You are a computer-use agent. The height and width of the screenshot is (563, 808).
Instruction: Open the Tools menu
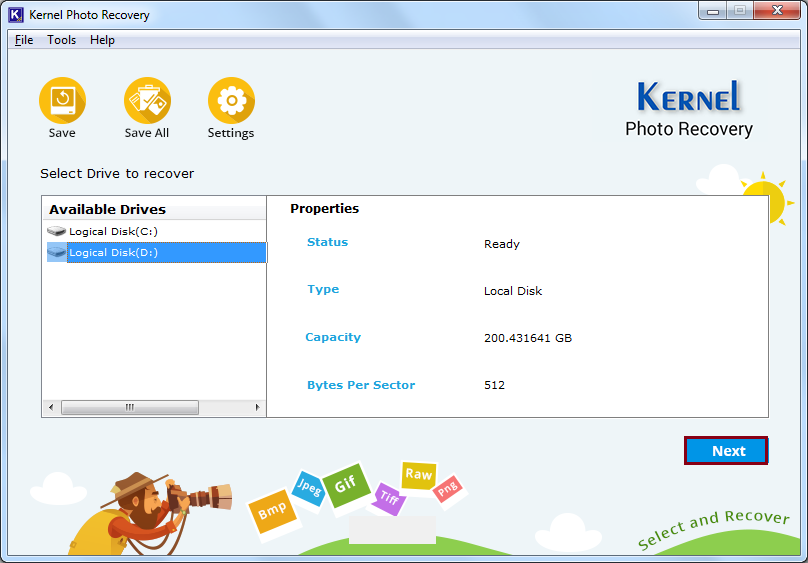tap(61, 40)
